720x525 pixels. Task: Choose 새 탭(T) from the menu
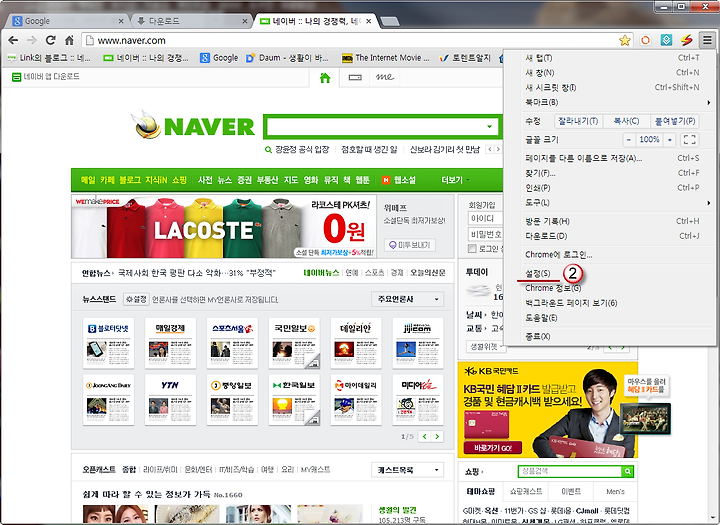pyautogui.click(x=539, y=58)
